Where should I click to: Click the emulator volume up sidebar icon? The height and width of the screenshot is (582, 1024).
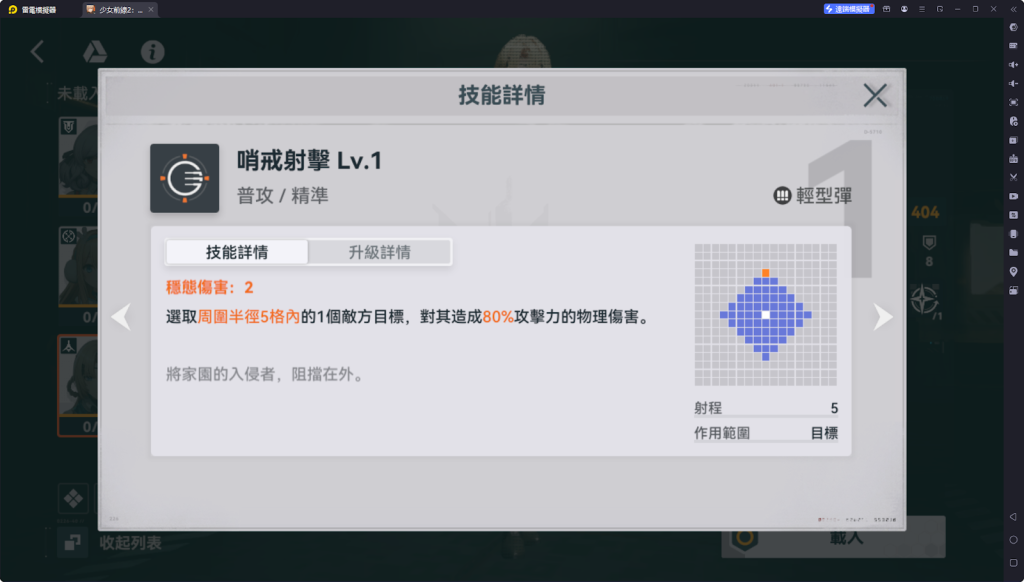click(x=1013, y=65)
